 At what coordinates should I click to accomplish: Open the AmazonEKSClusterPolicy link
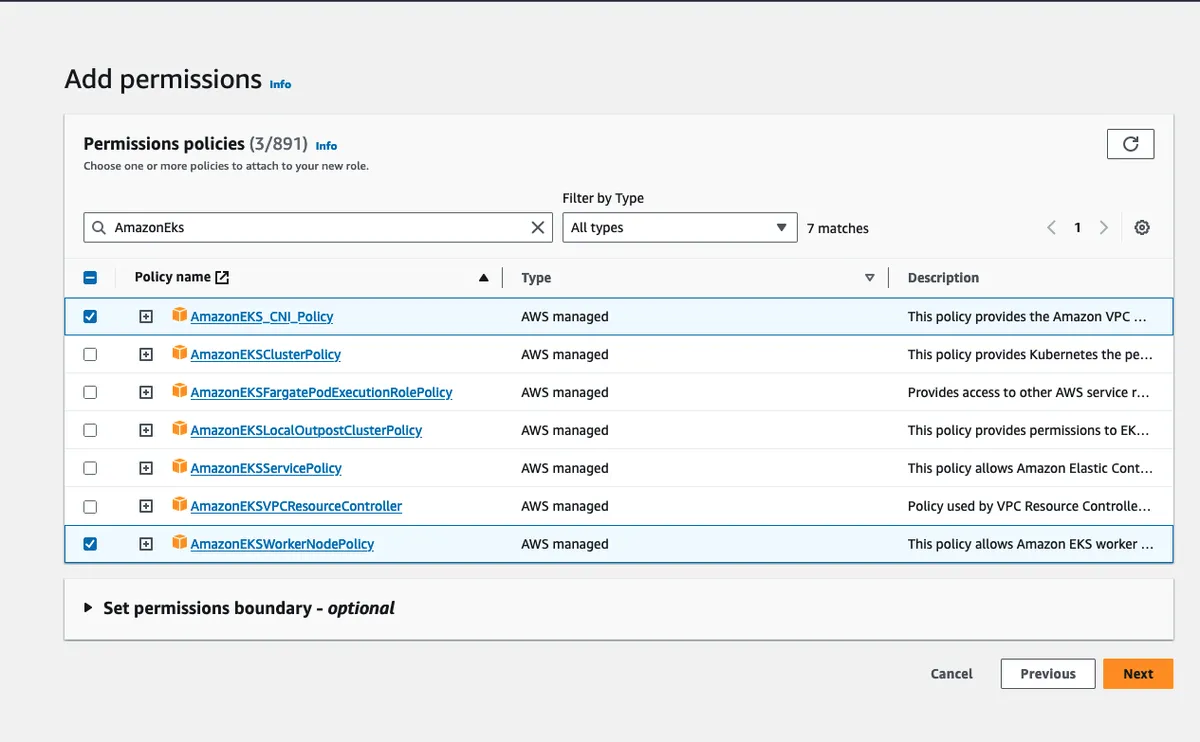coord(266,355)
